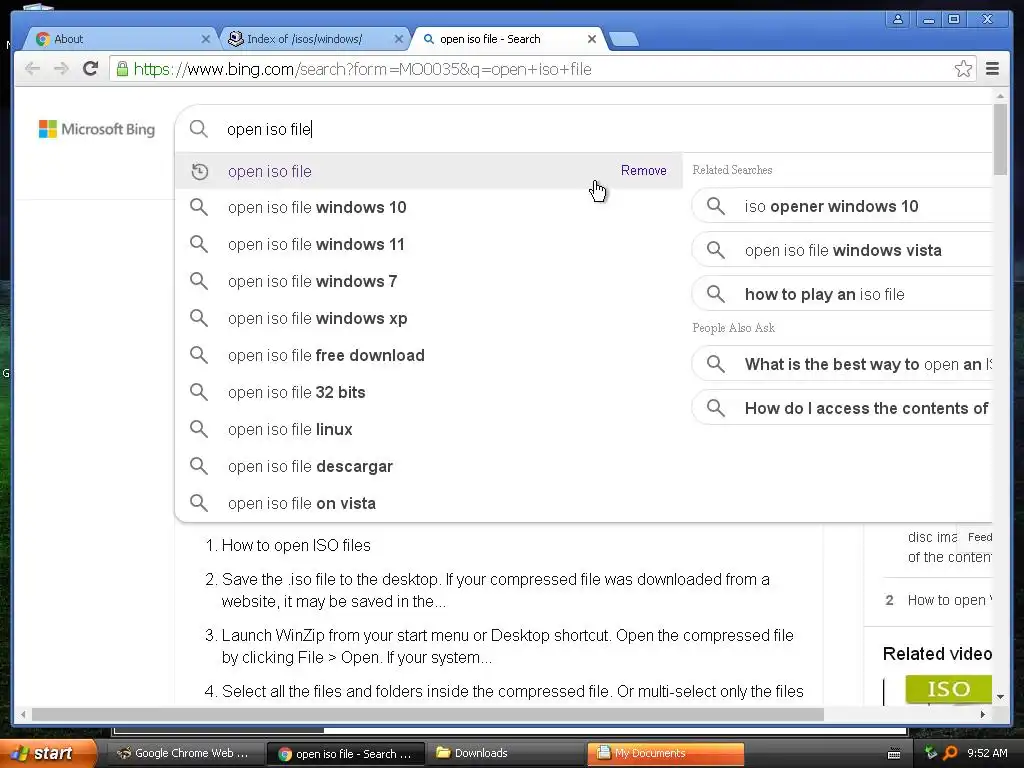
Task: Click the search icon next to windows xp suggestion
Action: tap(199, 318)
